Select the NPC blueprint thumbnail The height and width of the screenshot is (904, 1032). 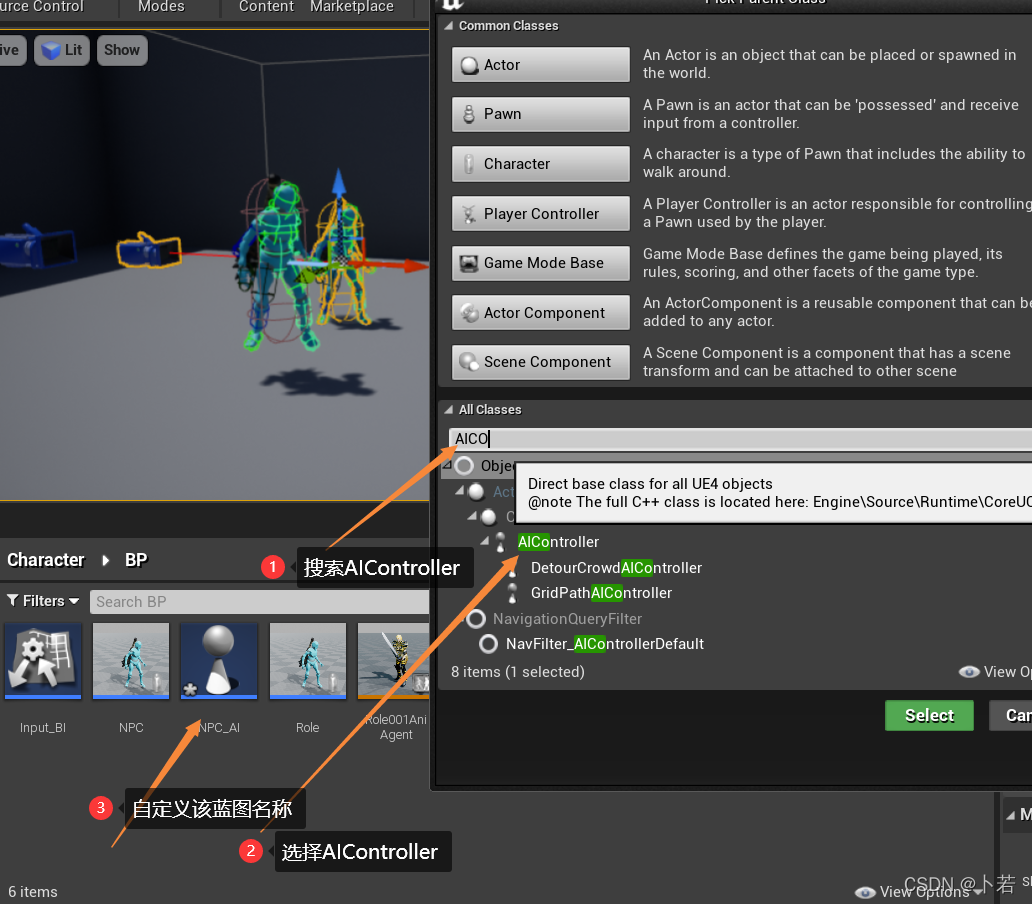pyautogui.click(x=131, y=661)
